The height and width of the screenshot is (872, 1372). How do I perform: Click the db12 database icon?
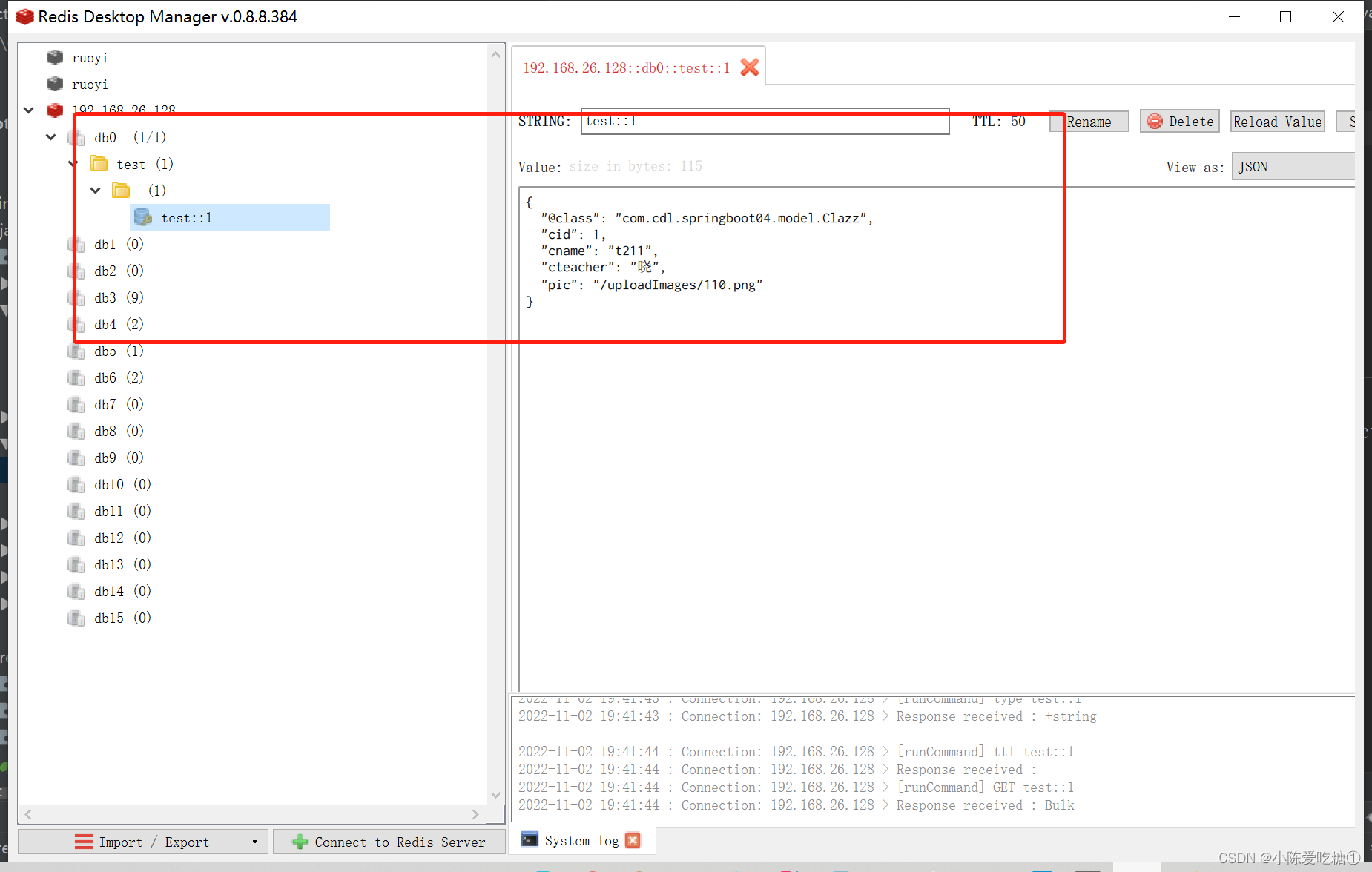76,538
